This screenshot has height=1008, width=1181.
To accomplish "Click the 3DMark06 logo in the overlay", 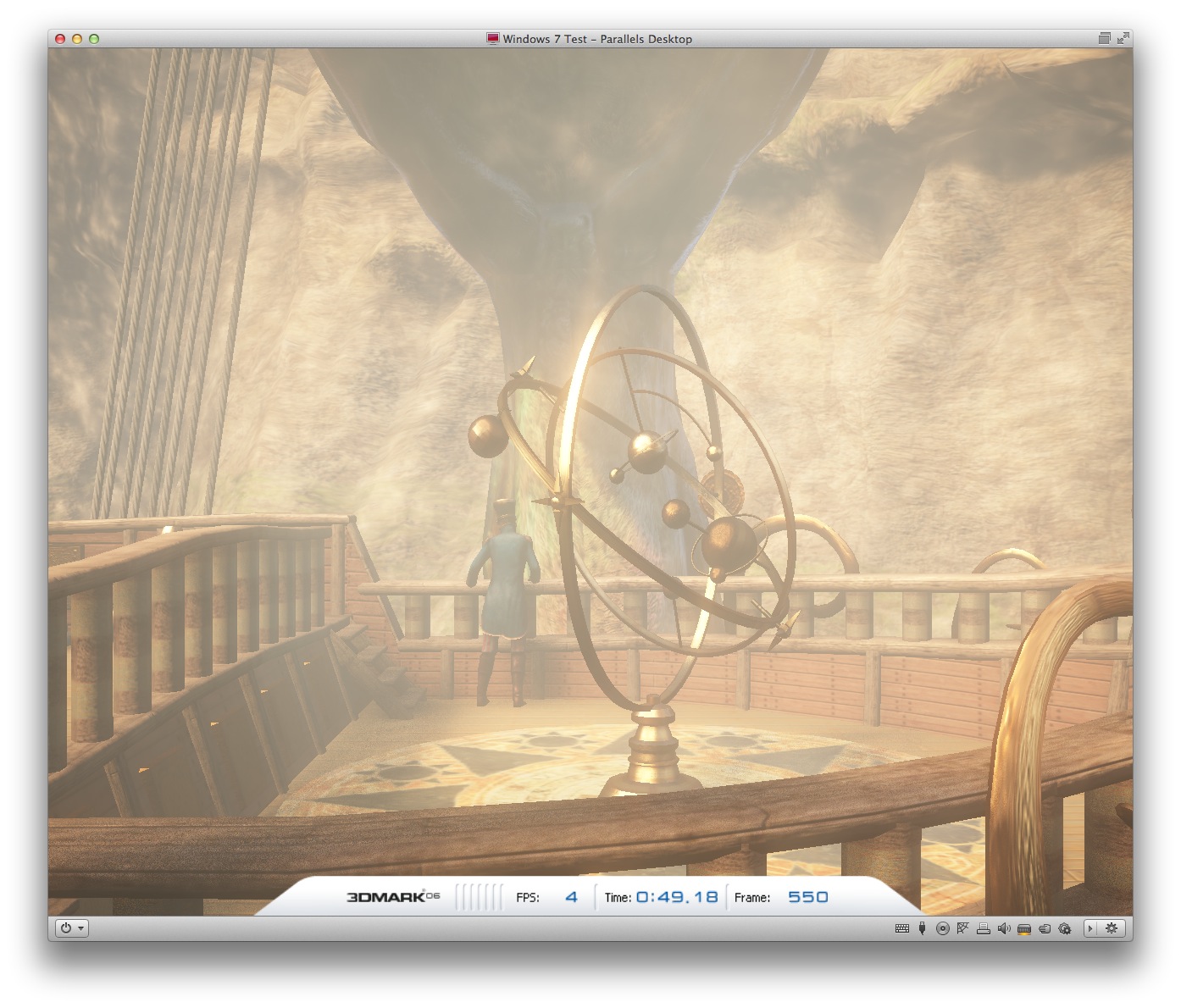I will (x=393, y=897).
